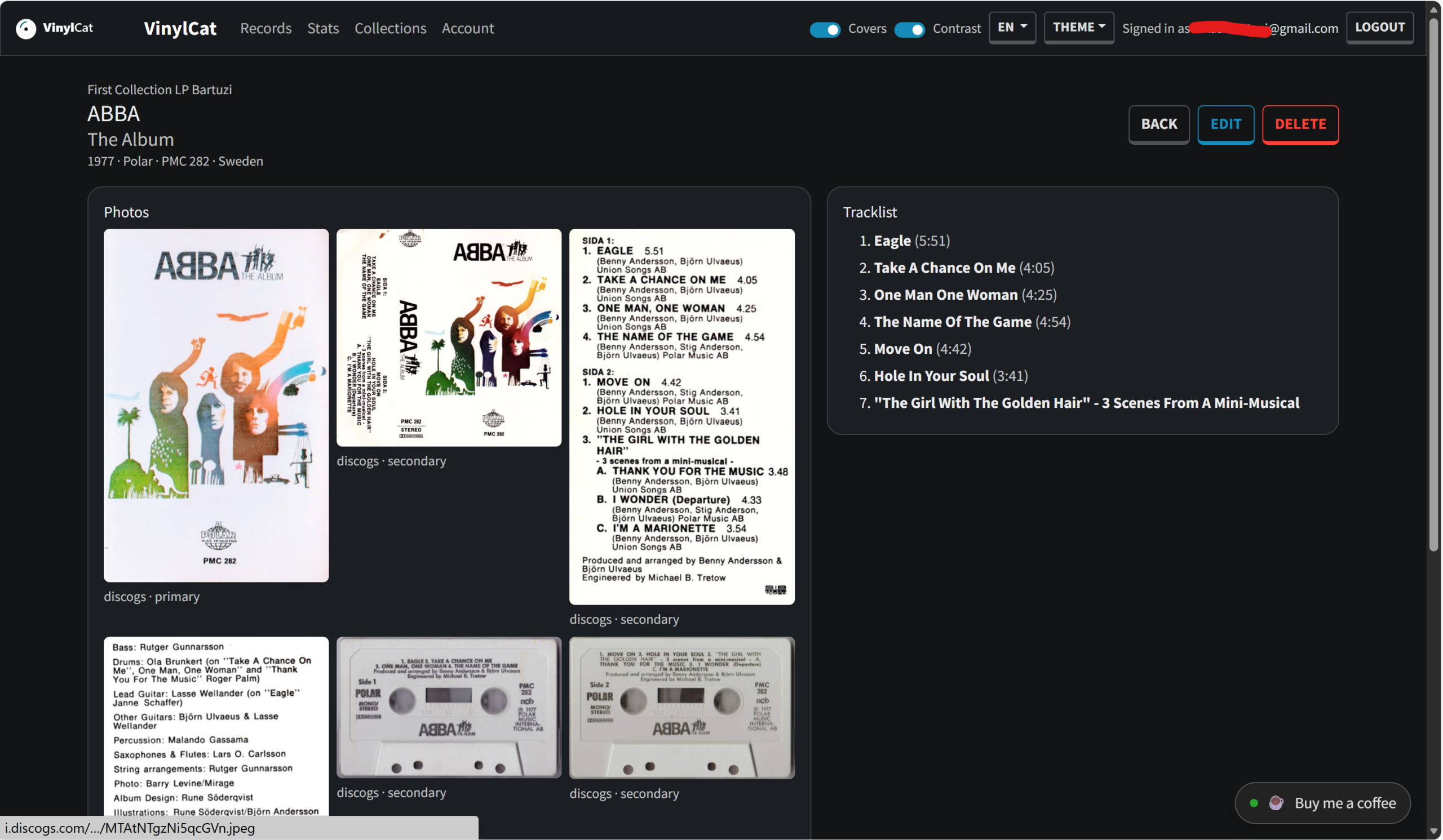
Task: Click the page vertical scrollbar
Action: click(1433, 286)
